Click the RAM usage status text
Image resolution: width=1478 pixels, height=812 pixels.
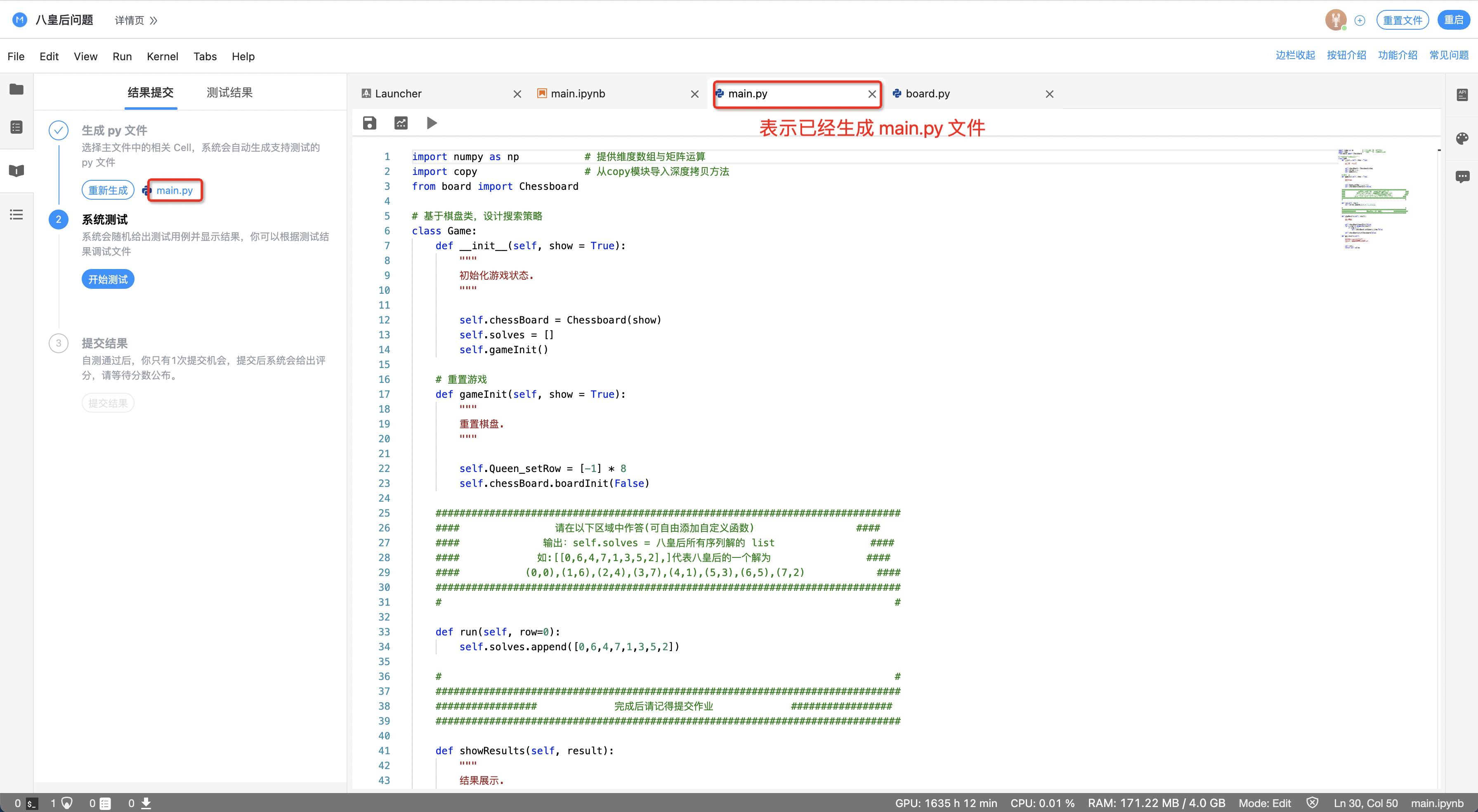1156,803
